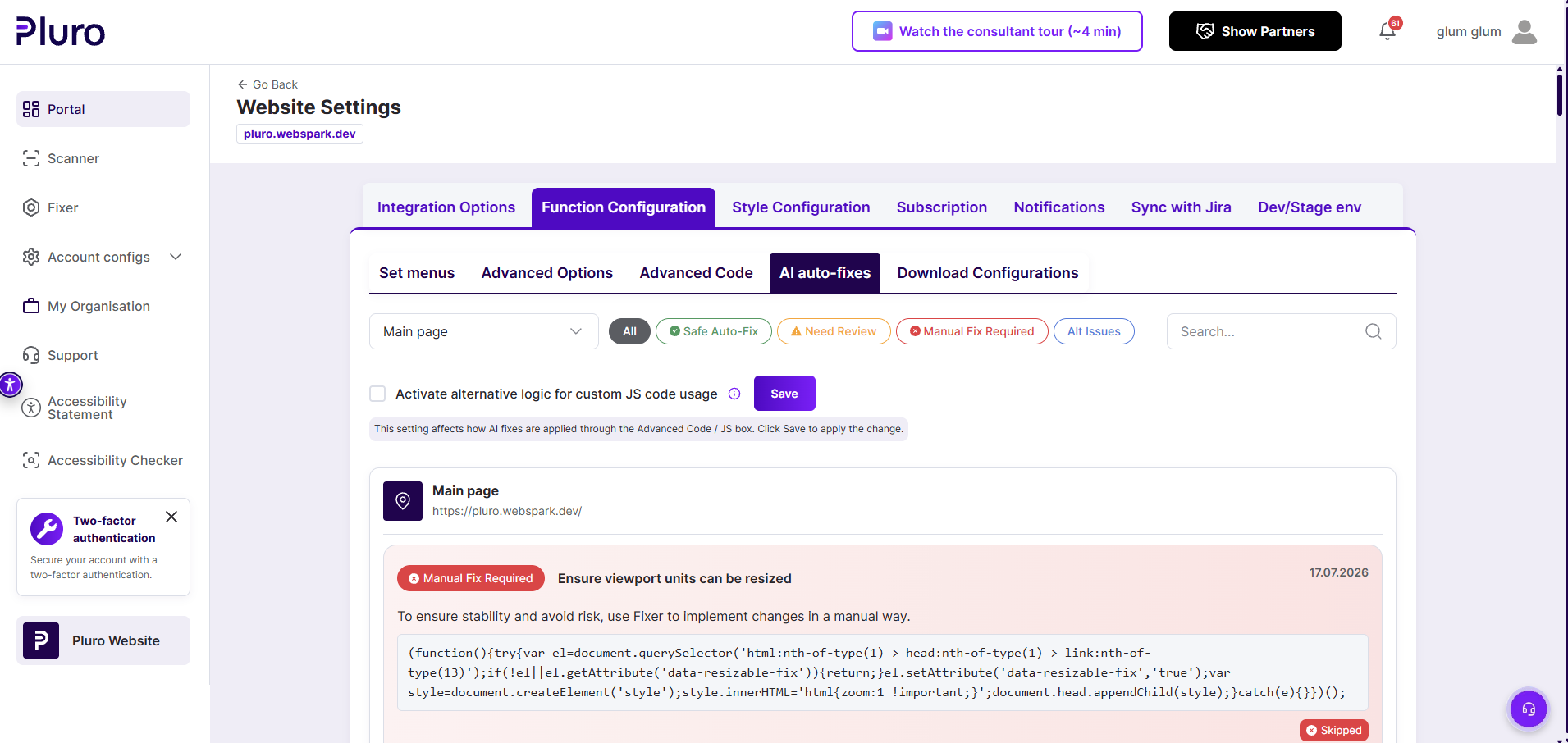
Task: Select the Function Configuration tab
Action: pyautogui.click(x=624, y=207)
